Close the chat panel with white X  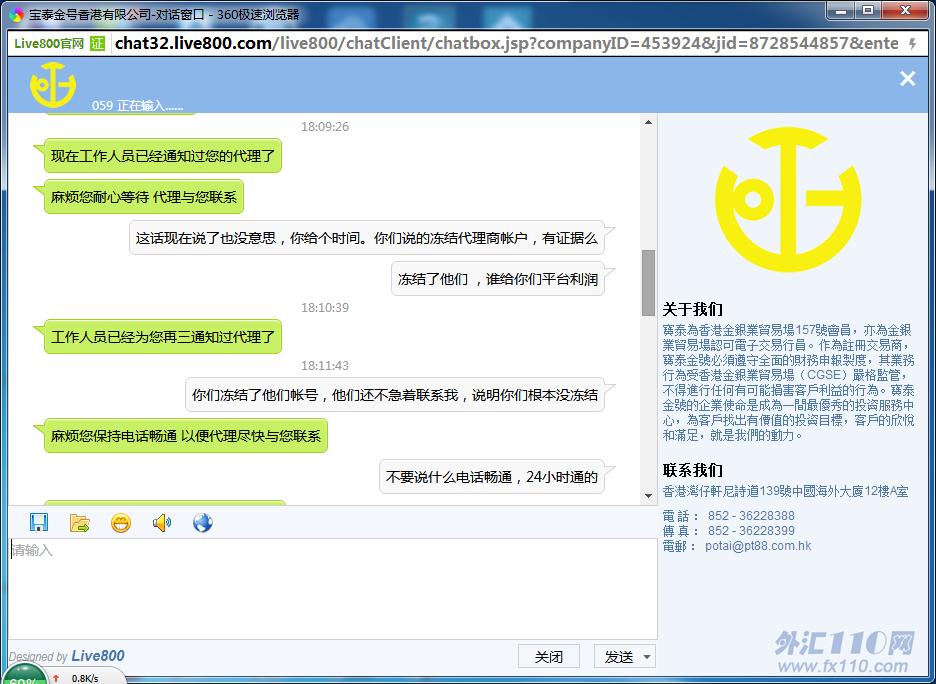tap(907, 78)
